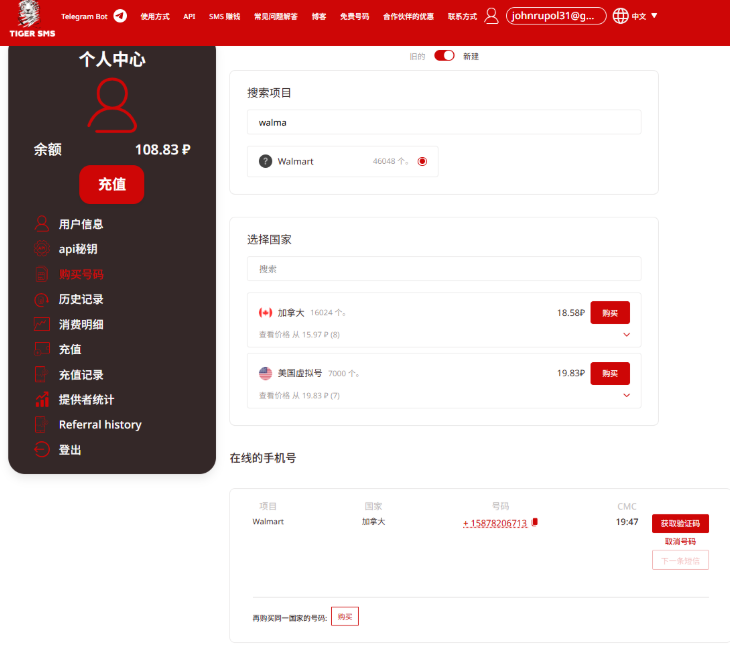Image resolution: width=730 pixels, height=647 pixels.
Task: Click the Tiger SMS logo
Action: 32,20
